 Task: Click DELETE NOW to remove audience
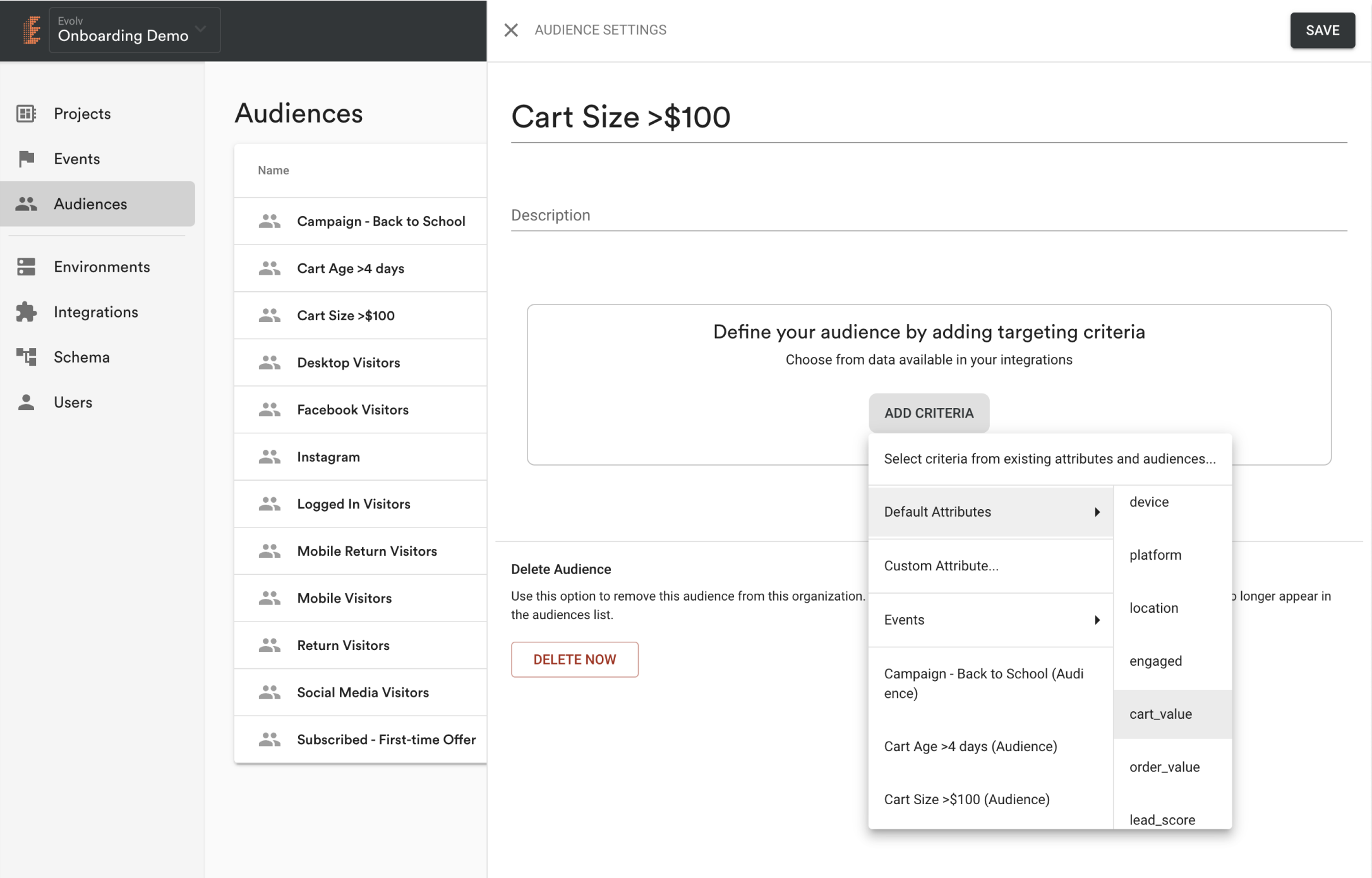coord(574,659)
